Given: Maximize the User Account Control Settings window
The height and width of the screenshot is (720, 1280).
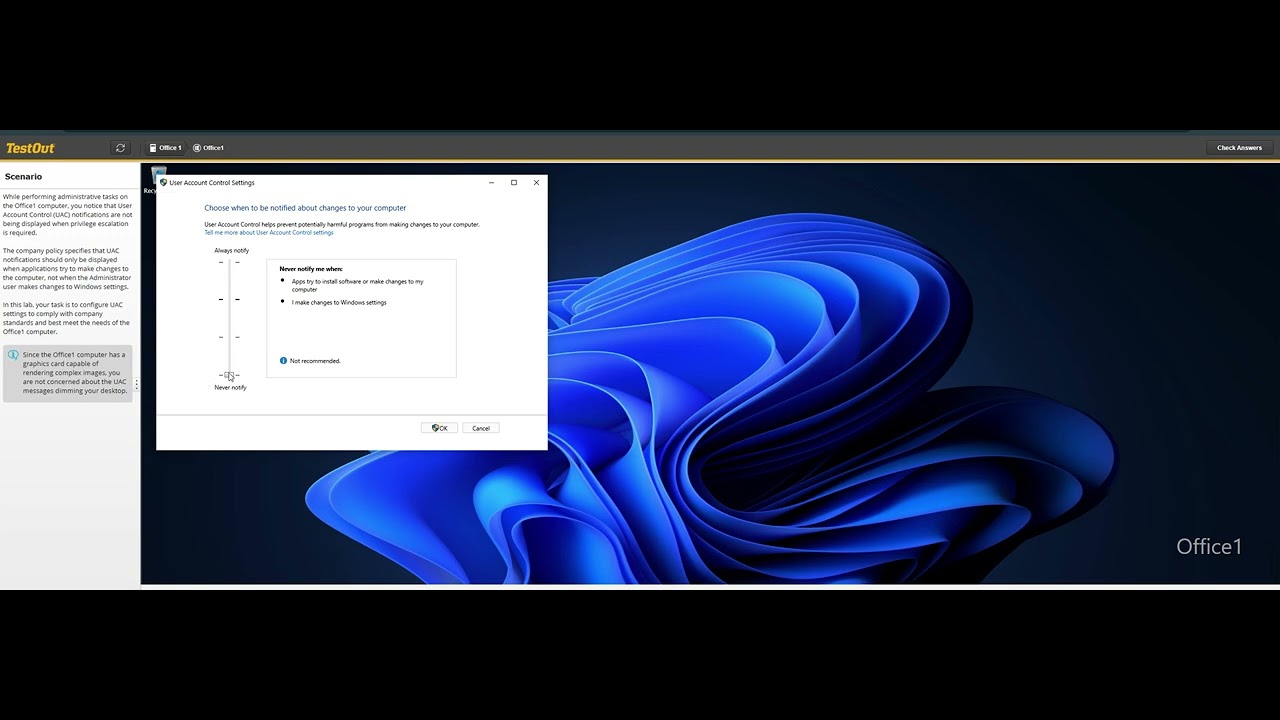Looking at the screenshot, I should click(514, 183).
